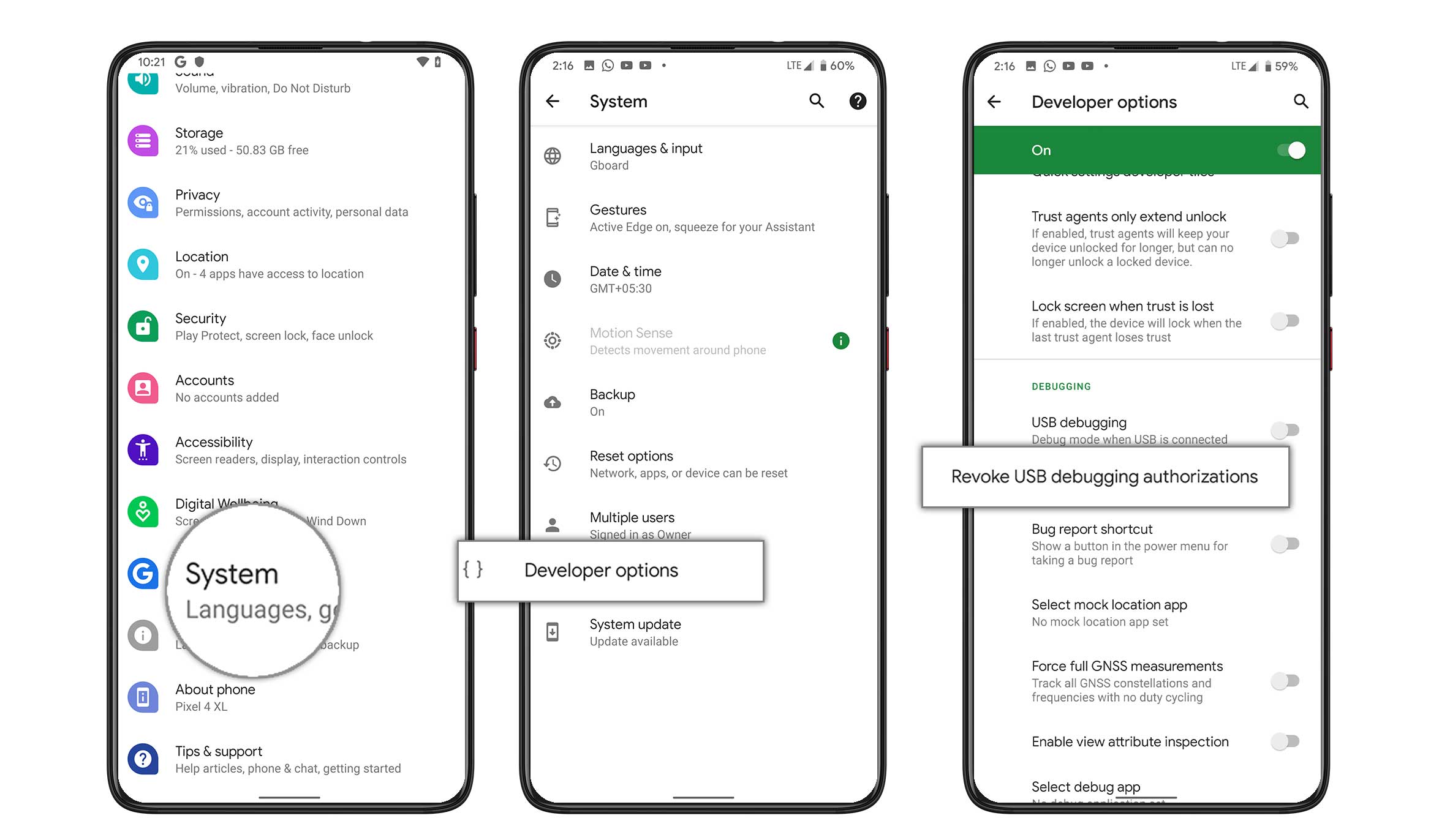Select Bug report shortcut toggle
Viewport: 1450px width, 840px height.
1285,544
